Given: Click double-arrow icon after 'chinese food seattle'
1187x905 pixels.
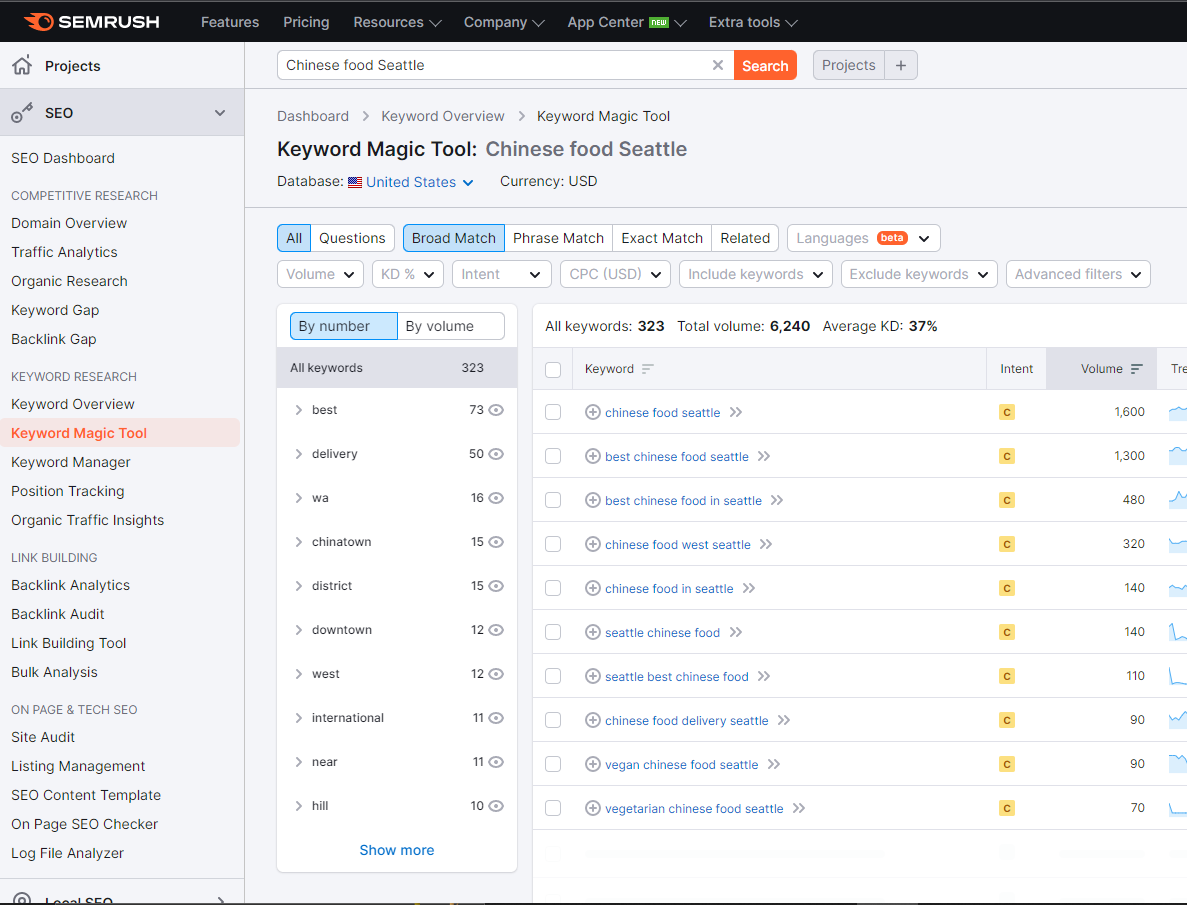Looking at the screenshot, I should [736, 412].
